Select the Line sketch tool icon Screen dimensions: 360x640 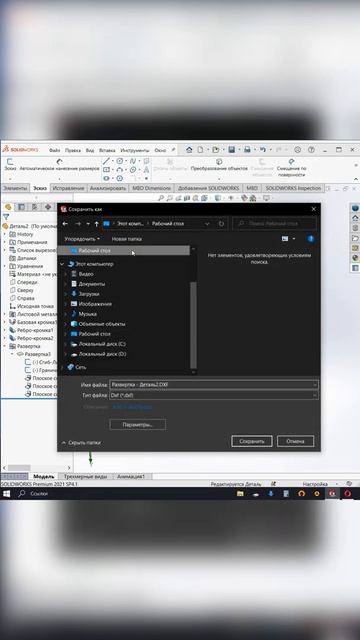click(107, 161)
